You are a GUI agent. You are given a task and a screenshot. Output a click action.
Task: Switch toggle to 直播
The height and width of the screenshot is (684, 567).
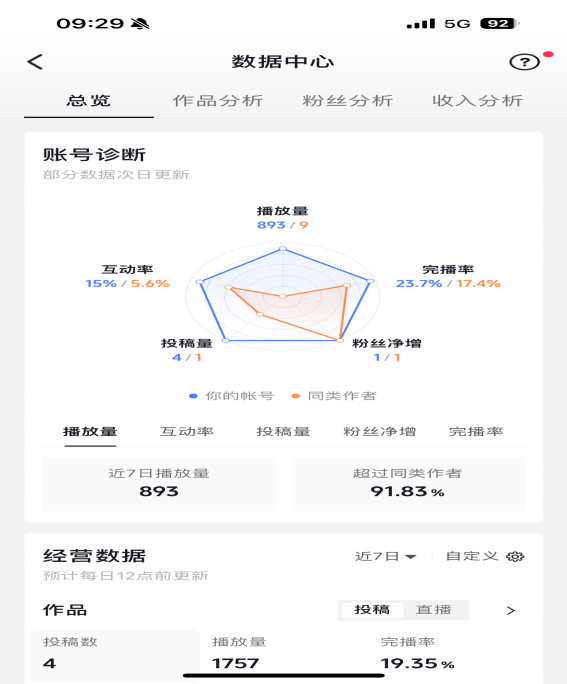(x=434, y=610)
